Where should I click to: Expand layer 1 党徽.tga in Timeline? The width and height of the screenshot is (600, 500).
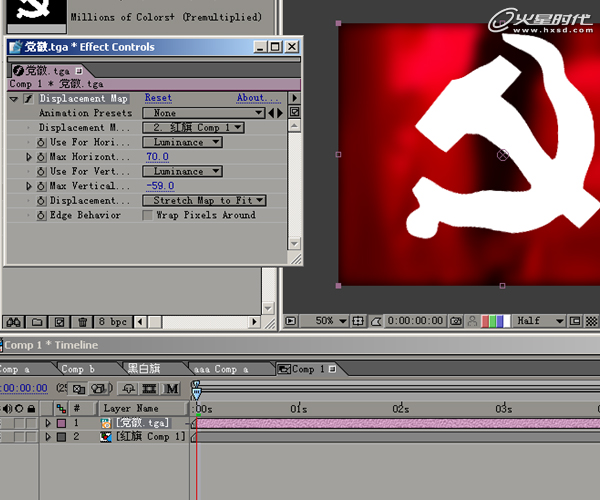[x=48, y=423]
